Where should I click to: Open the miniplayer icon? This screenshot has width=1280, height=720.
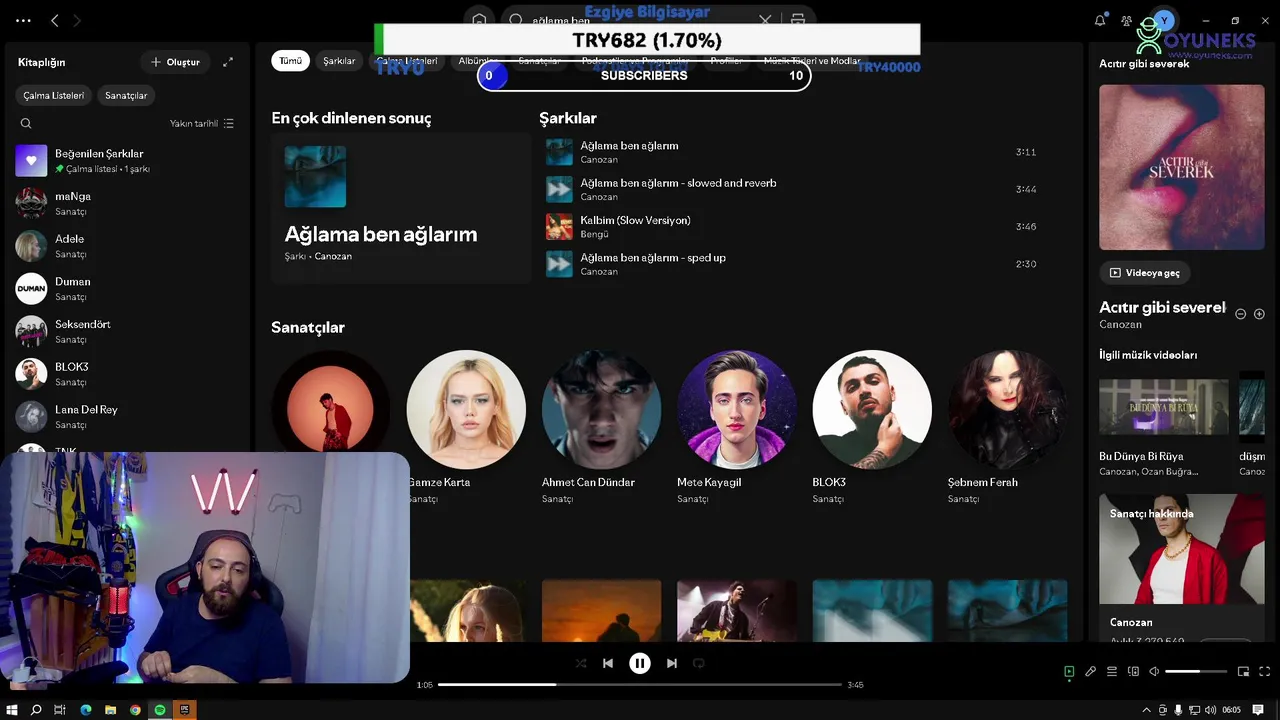pos(1243,671)
